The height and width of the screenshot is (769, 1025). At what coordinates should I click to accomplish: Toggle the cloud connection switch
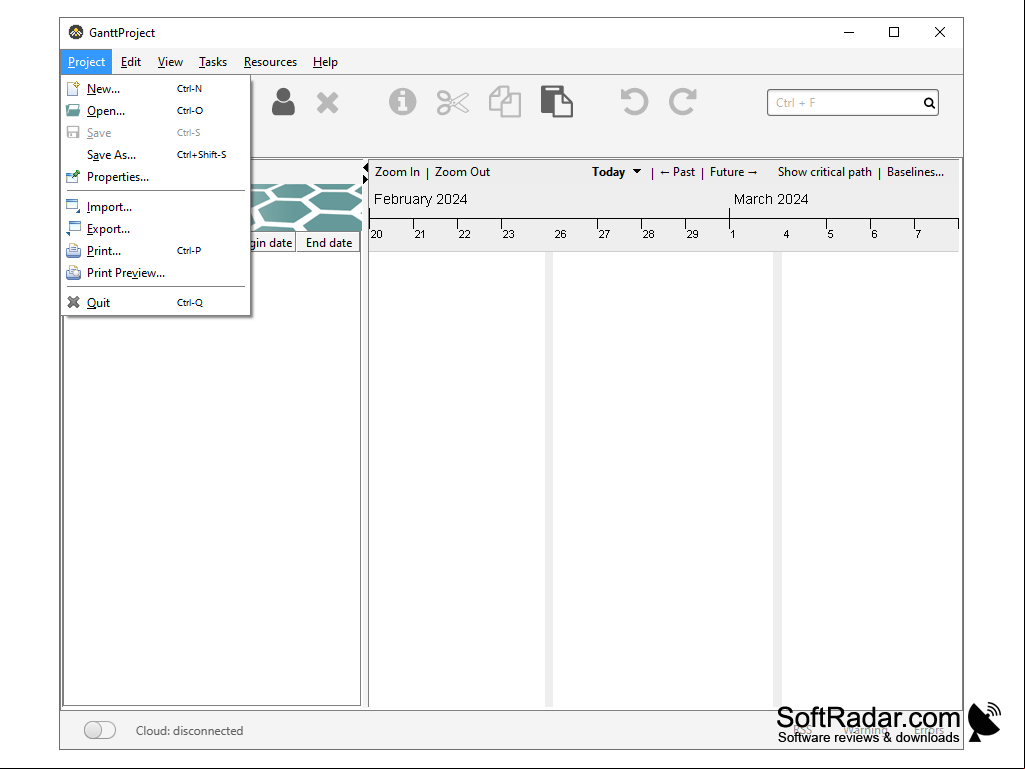click(x=100, y=730)
